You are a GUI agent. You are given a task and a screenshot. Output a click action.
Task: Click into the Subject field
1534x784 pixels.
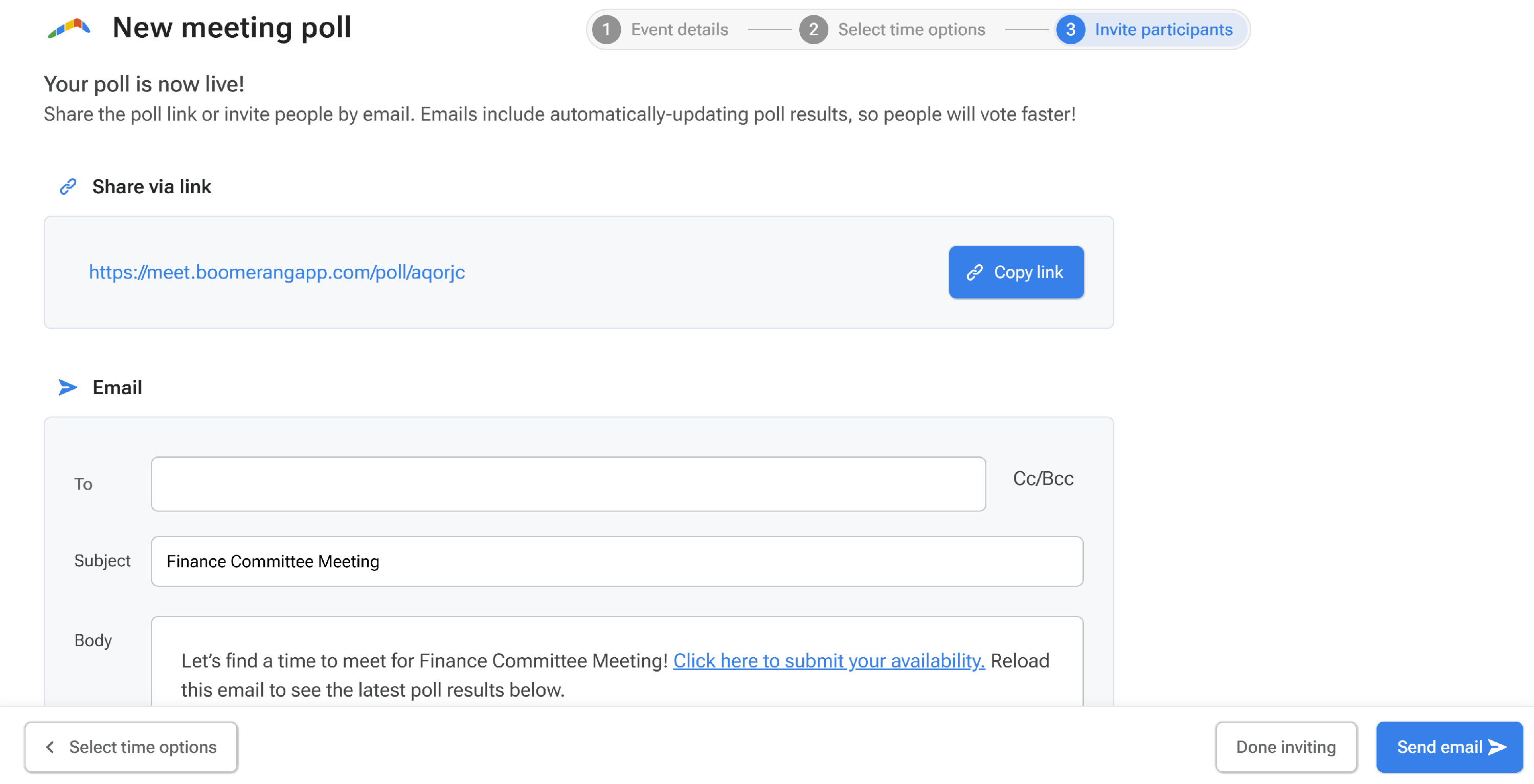[617, 561]
